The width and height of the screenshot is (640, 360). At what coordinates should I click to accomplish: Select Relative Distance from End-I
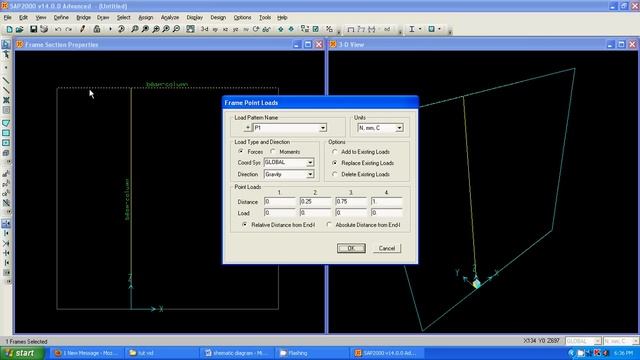click(245, 224)
